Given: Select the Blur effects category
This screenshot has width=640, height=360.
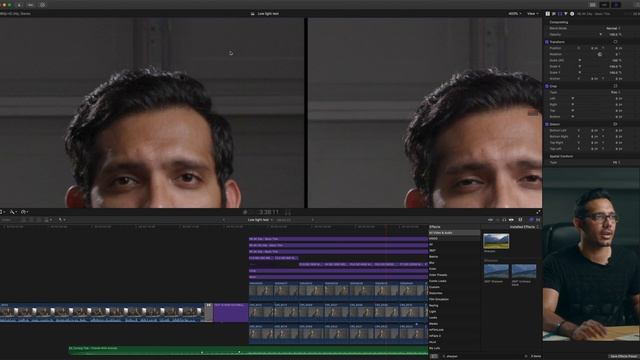Looking at the screenshot, I should tap(432, 263).
